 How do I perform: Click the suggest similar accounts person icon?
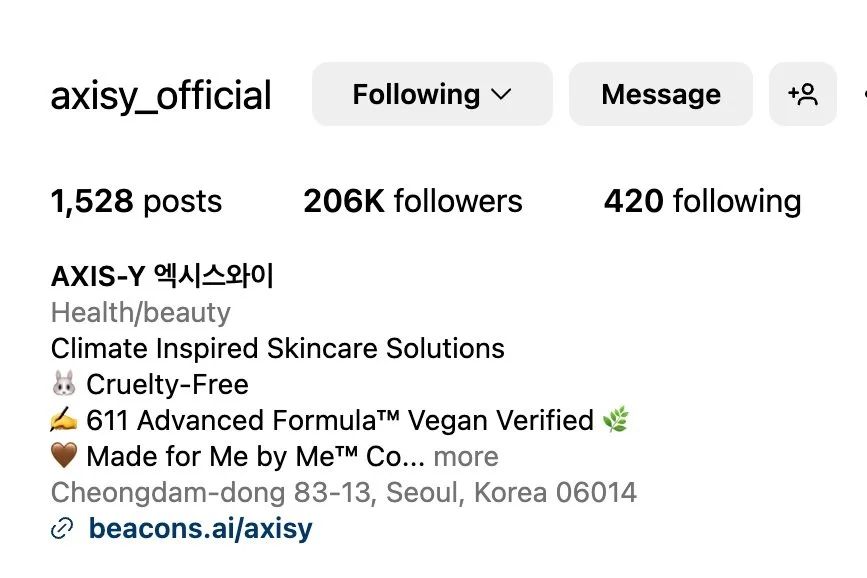tap(802, 94)
